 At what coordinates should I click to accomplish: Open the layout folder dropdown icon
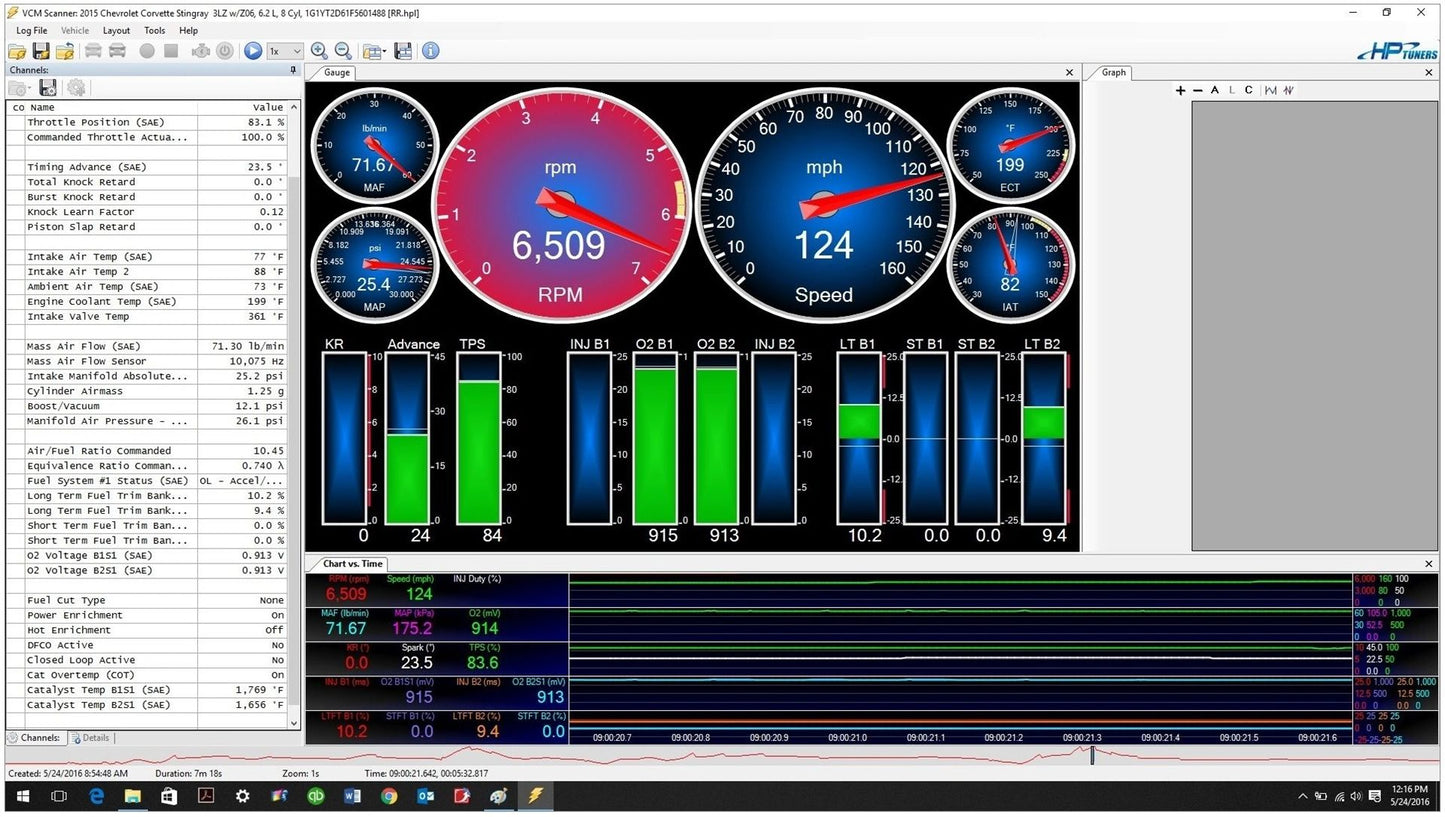coord(375,50)
